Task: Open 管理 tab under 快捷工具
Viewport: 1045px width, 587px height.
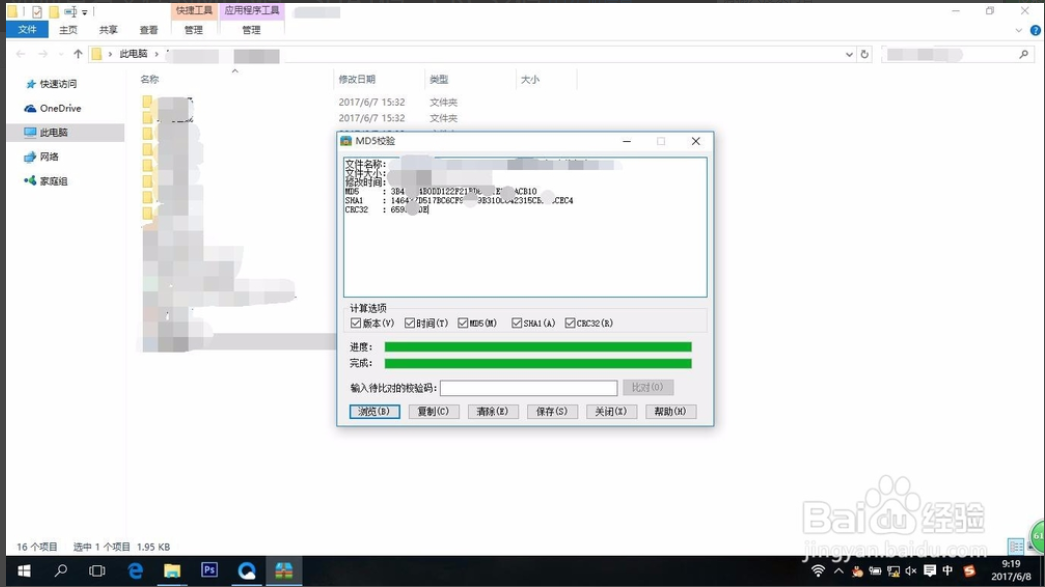Action: pos(194,30)
